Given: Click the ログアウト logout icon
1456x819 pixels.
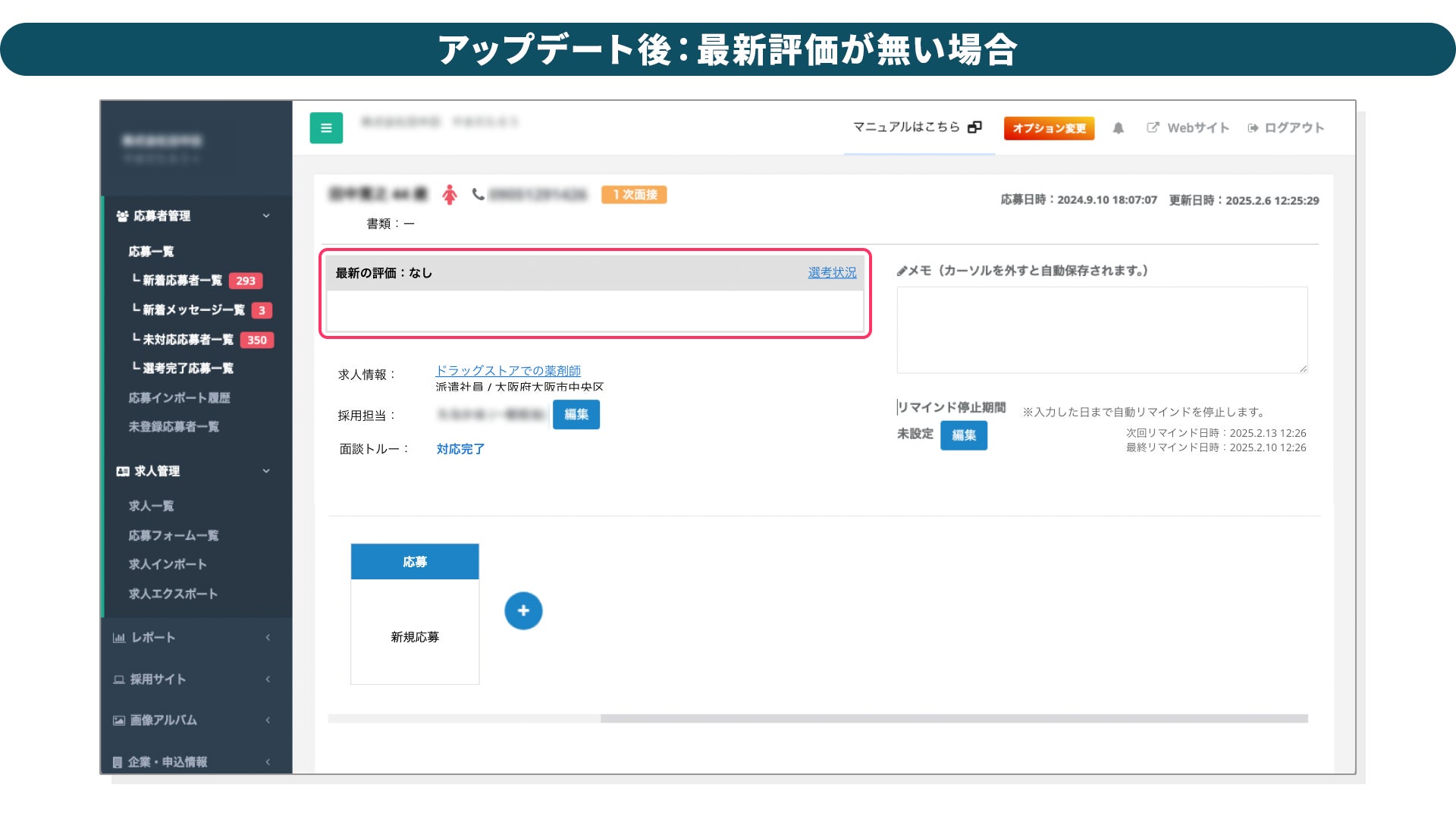Looking at the screenshot, I should pyautogui.click(x=1253, y=128).
